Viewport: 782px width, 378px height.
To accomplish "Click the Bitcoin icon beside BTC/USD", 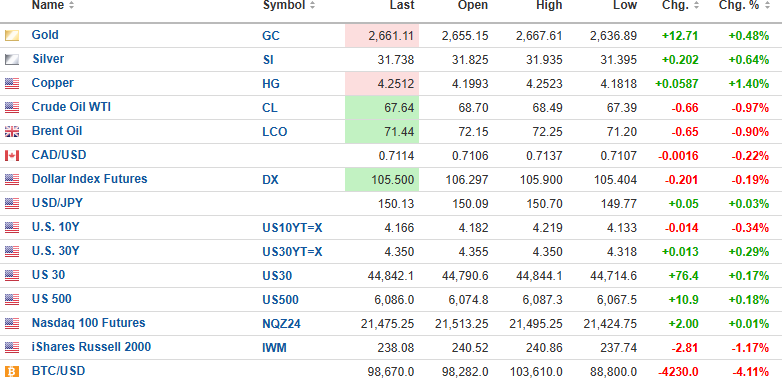I will [x=12, y=372].
